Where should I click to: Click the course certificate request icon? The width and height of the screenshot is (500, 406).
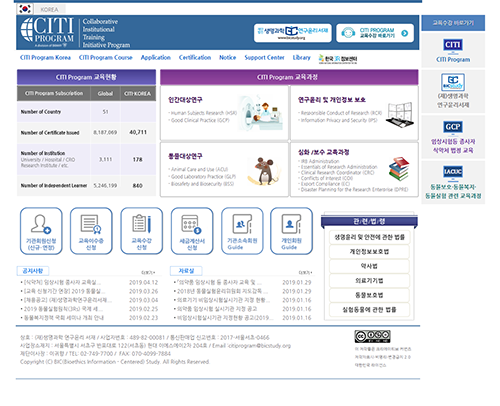click(91, 224)
